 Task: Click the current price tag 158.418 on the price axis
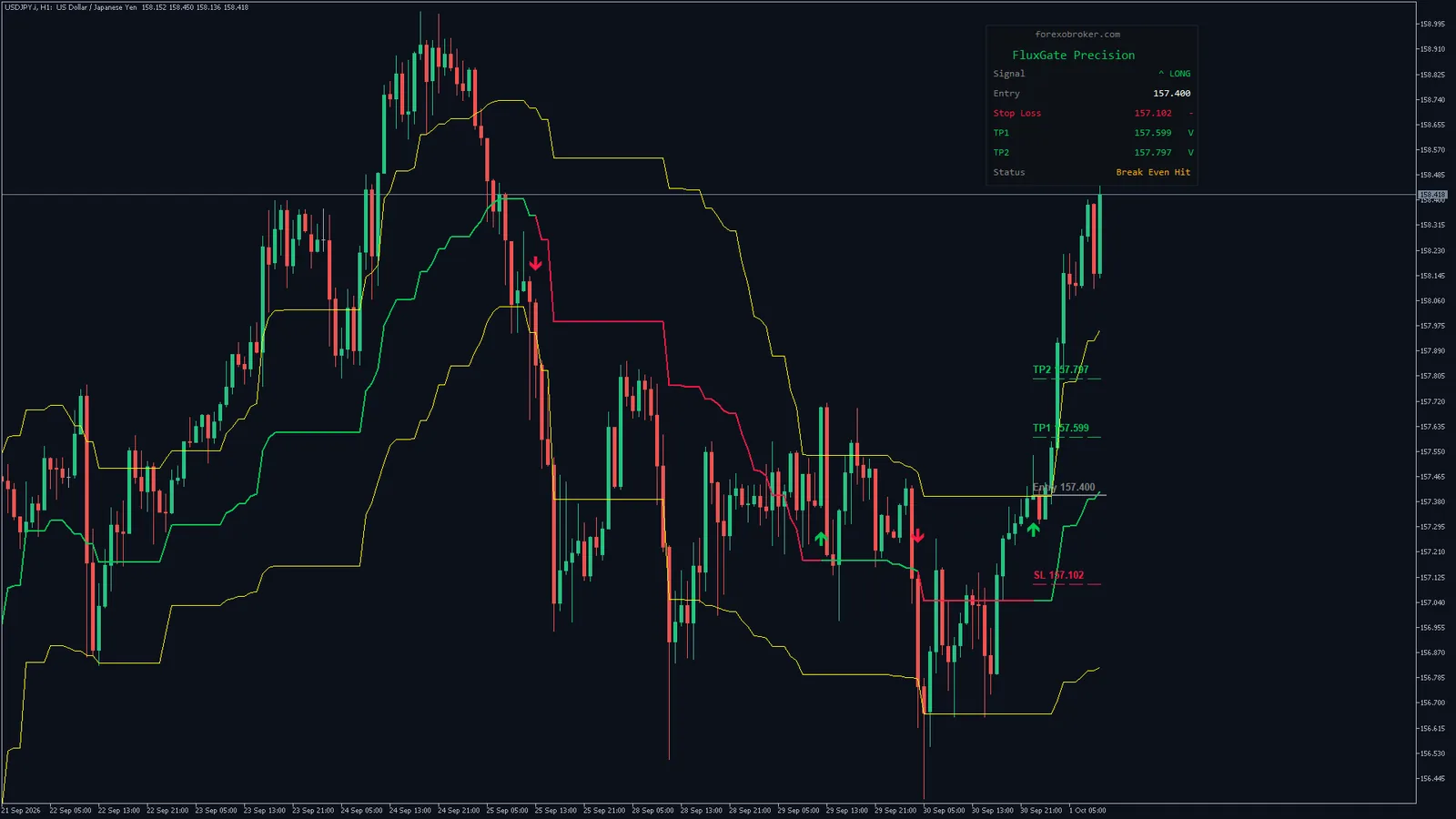click(1432, 195)
